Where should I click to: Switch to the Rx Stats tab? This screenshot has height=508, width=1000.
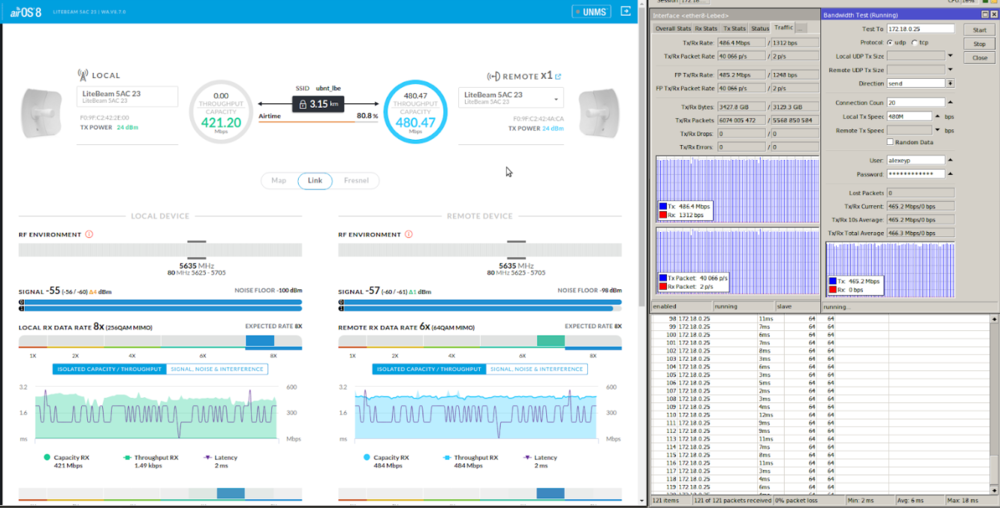coord(706,28)
